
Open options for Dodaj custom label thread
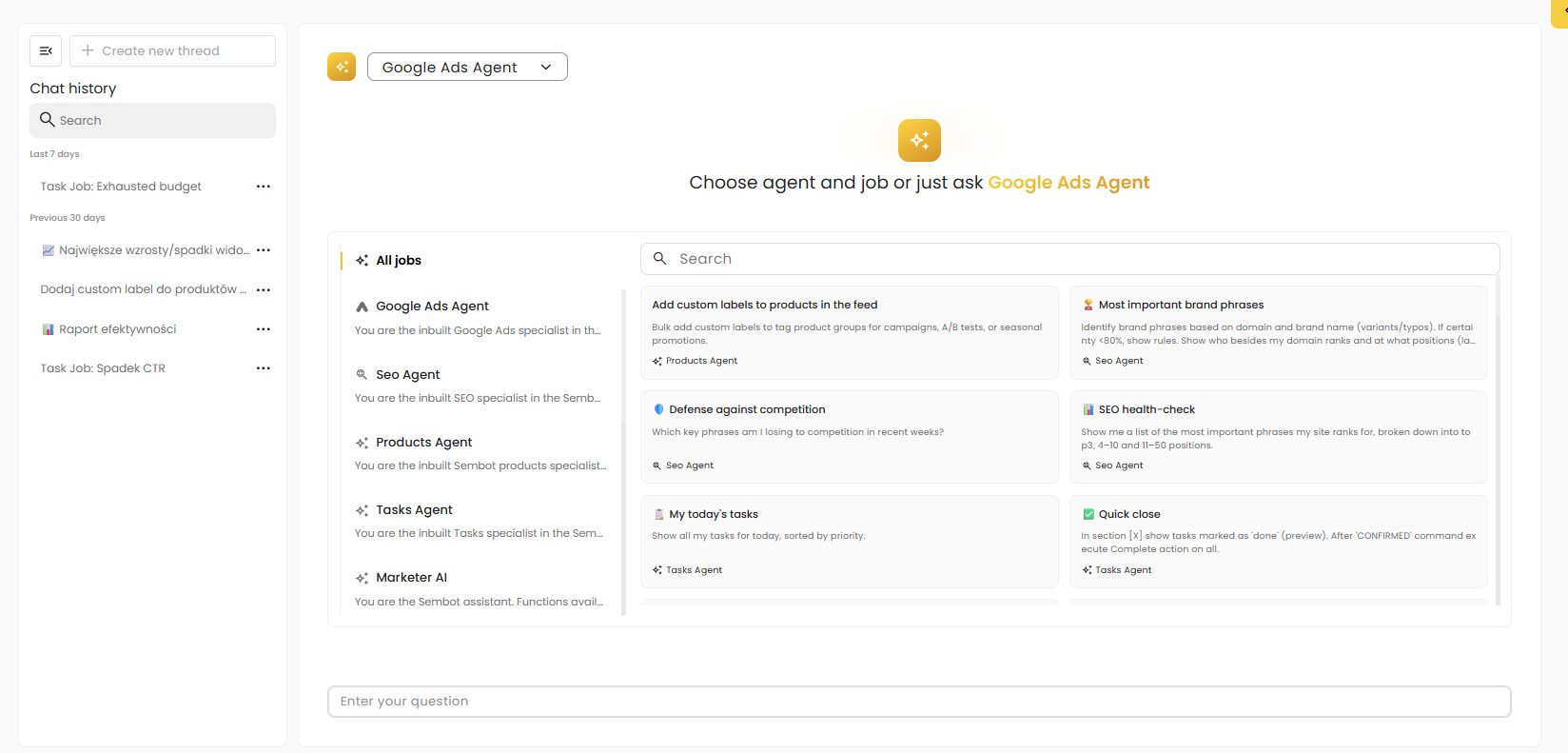pos(264,289)
